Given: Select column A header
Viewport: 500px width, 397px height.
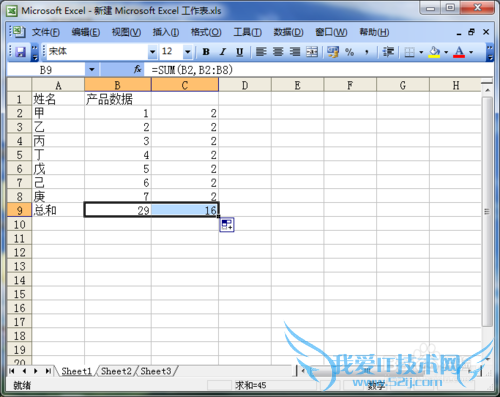Looking at the screenshot, I should pyautogui.click(x=58, y=85).
